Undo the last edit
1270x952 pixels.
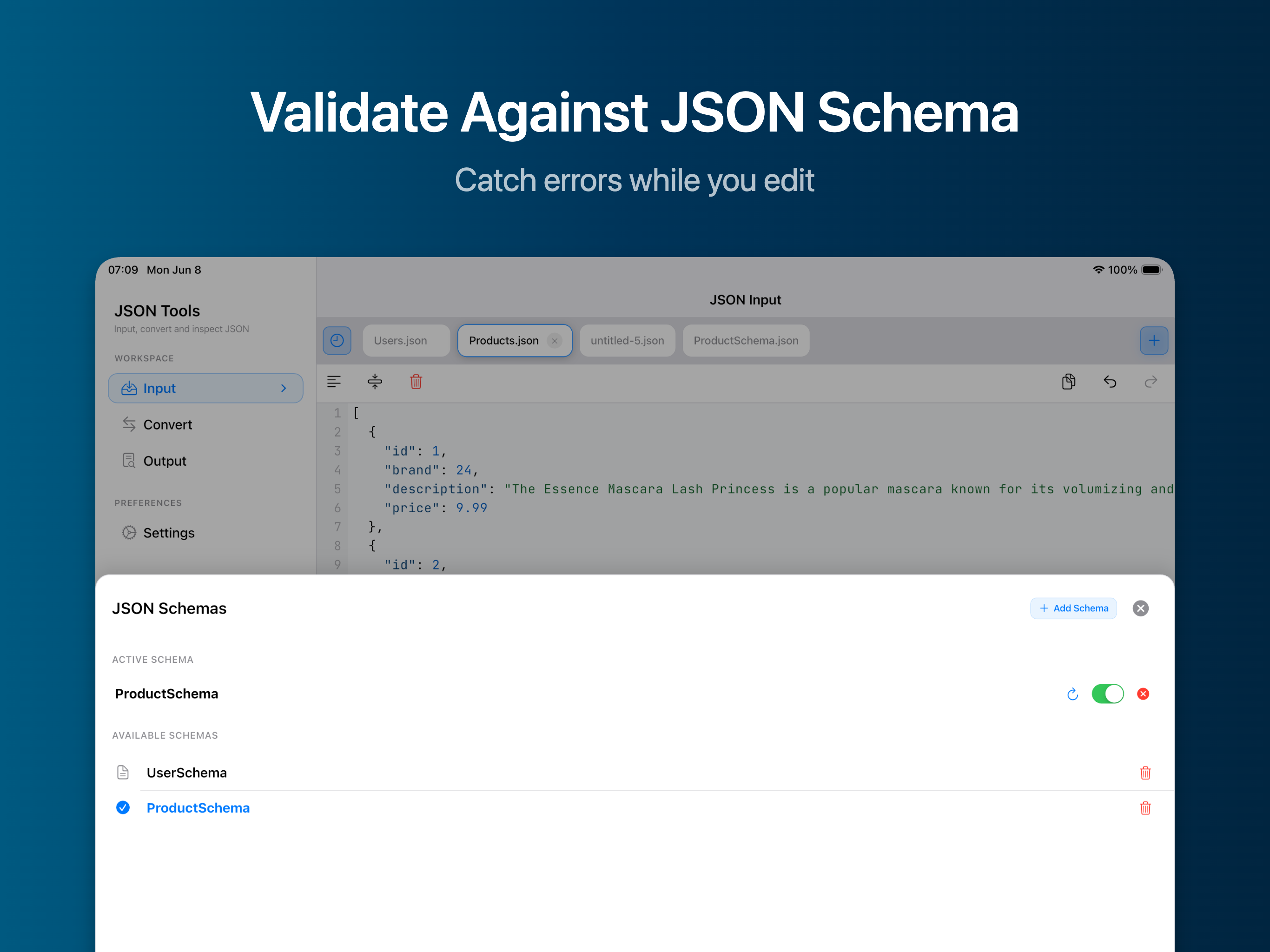[x=1110, y=382]
